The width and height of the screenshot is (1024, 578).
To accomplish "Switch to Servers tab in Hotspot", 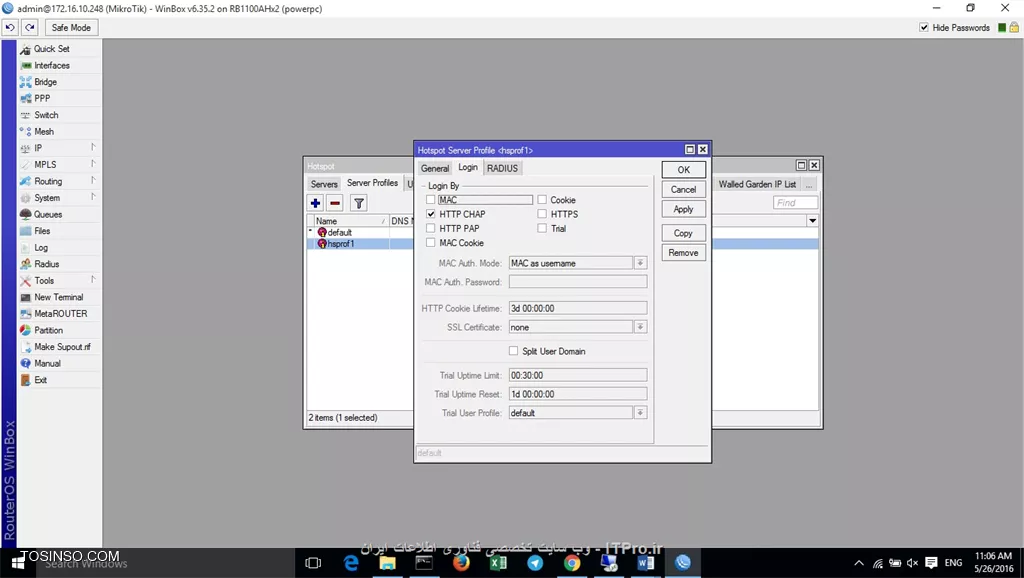I will click(x=324, y=184).
